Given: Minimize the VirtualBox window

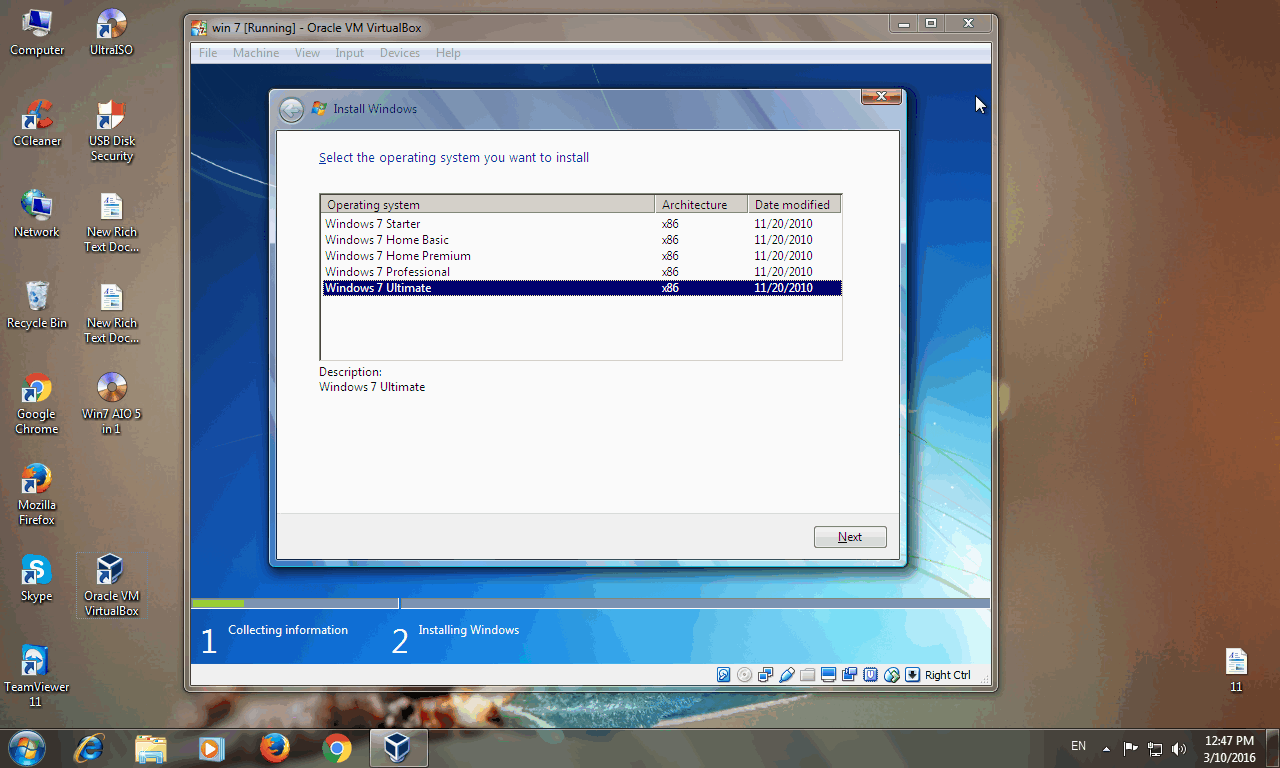Looking at the screenshot, I should (x=904, y=23).
